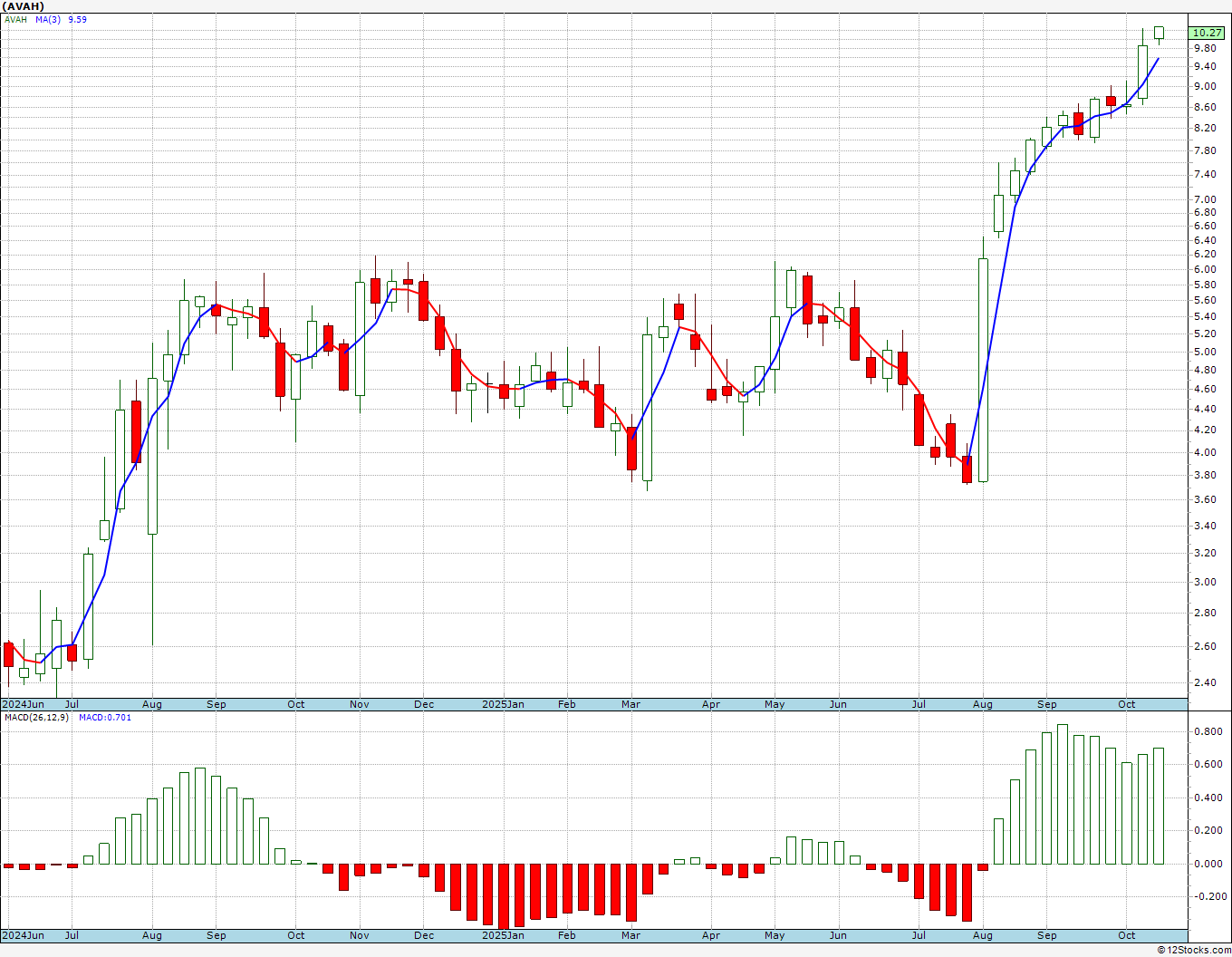Click "May" on the price chart date axis

775,704
